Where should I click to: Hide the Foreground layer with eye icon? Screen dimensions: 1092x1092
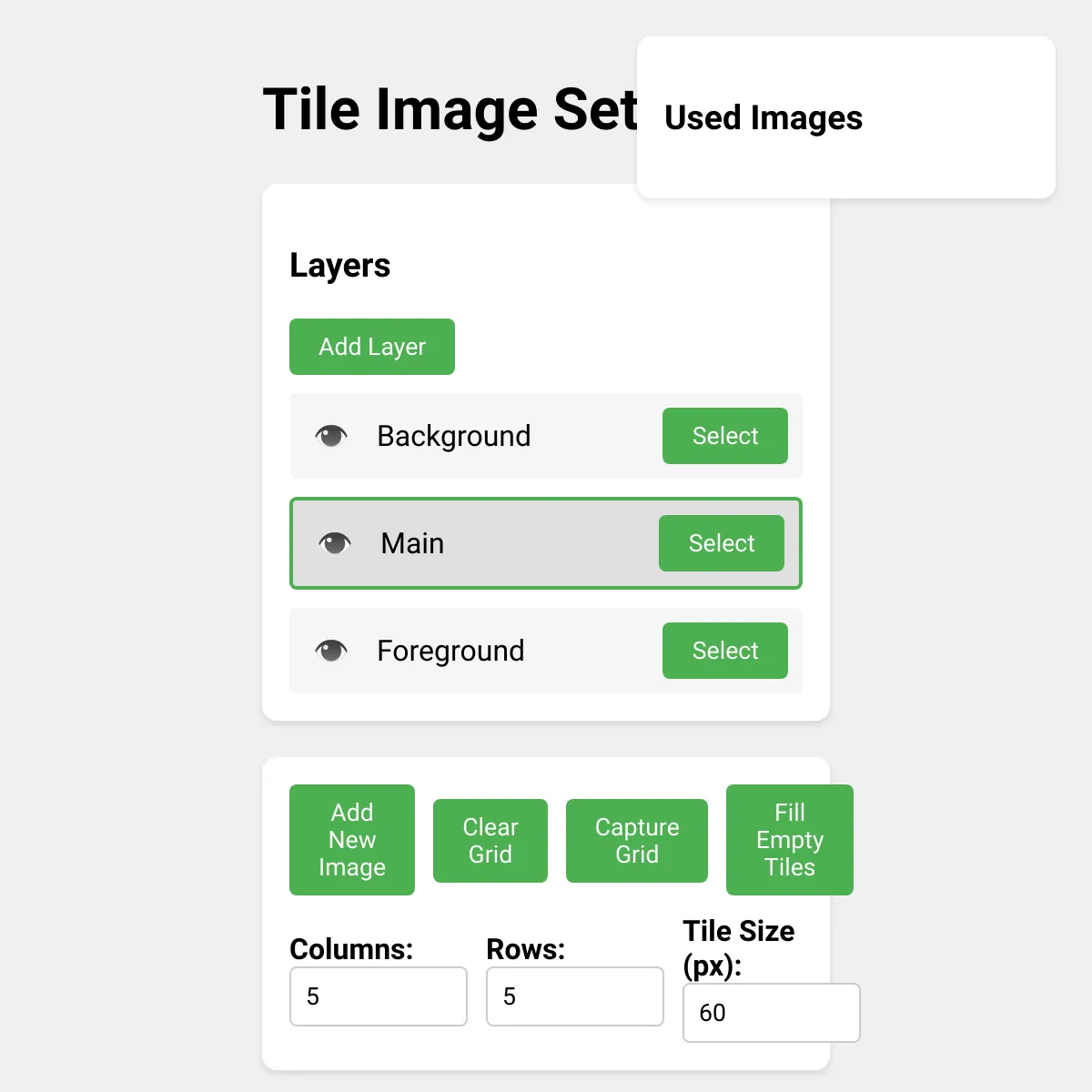pos(331,651)
